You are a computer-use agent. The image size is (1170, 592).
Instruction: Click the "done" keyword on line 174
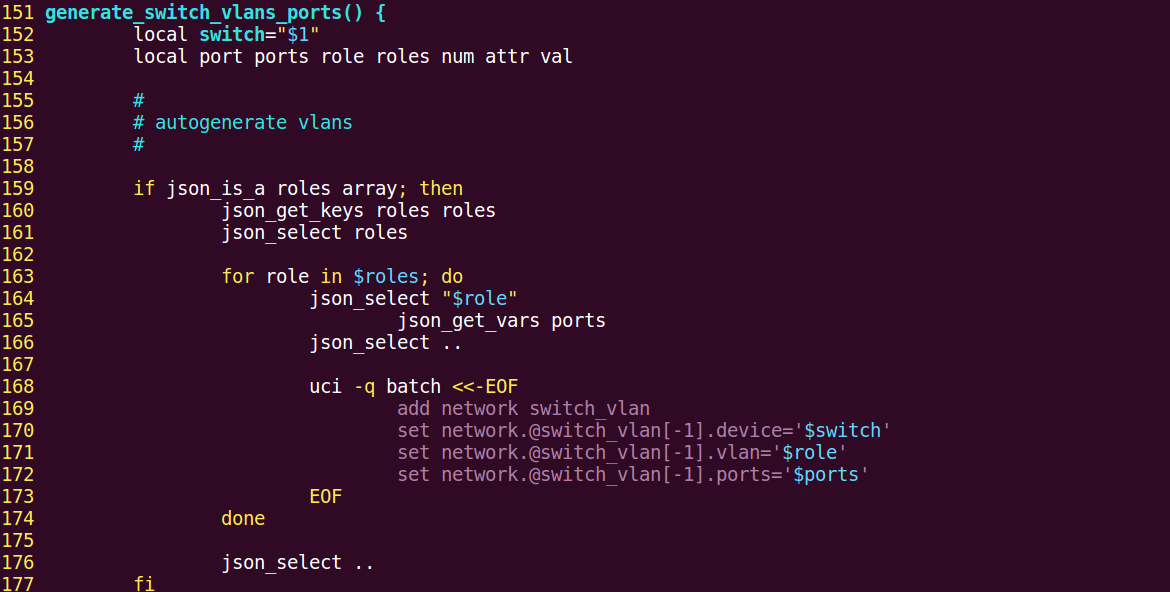[x=243, y=519]
